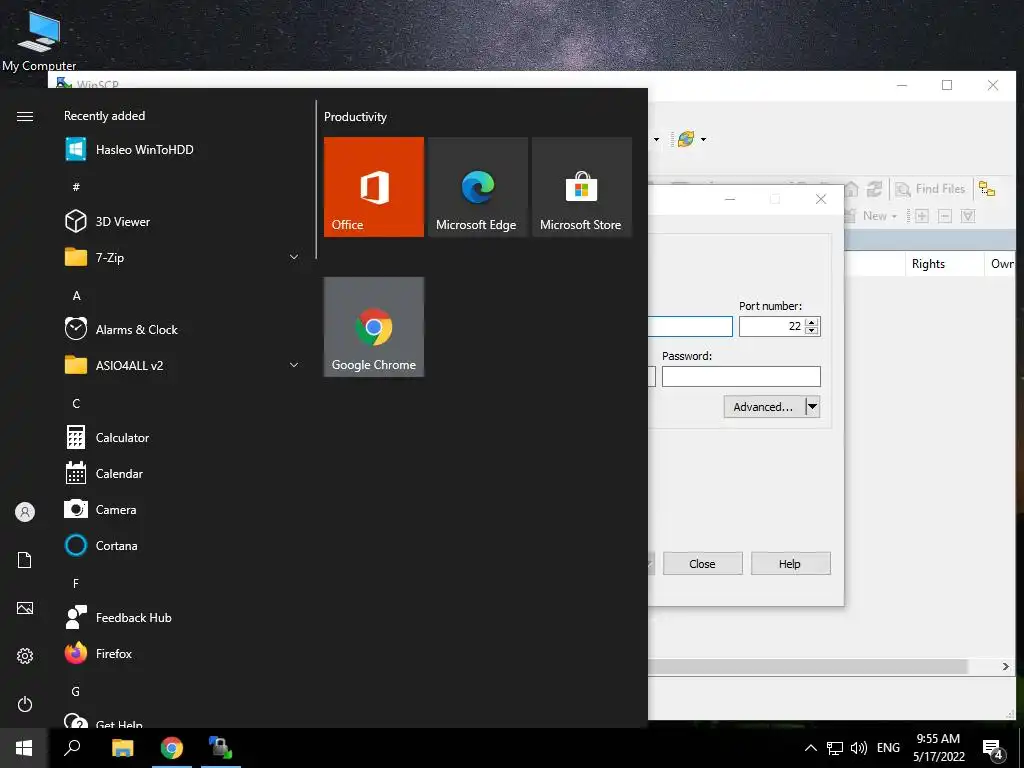Click the Password input field
This screenshot has width=1024, height=768.
741,377
